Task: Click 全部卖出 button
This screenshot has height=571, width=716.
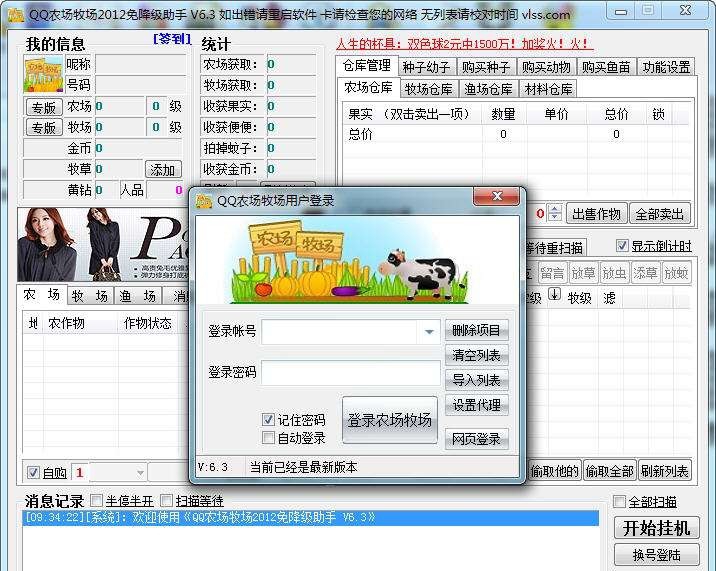Action: 659,214
